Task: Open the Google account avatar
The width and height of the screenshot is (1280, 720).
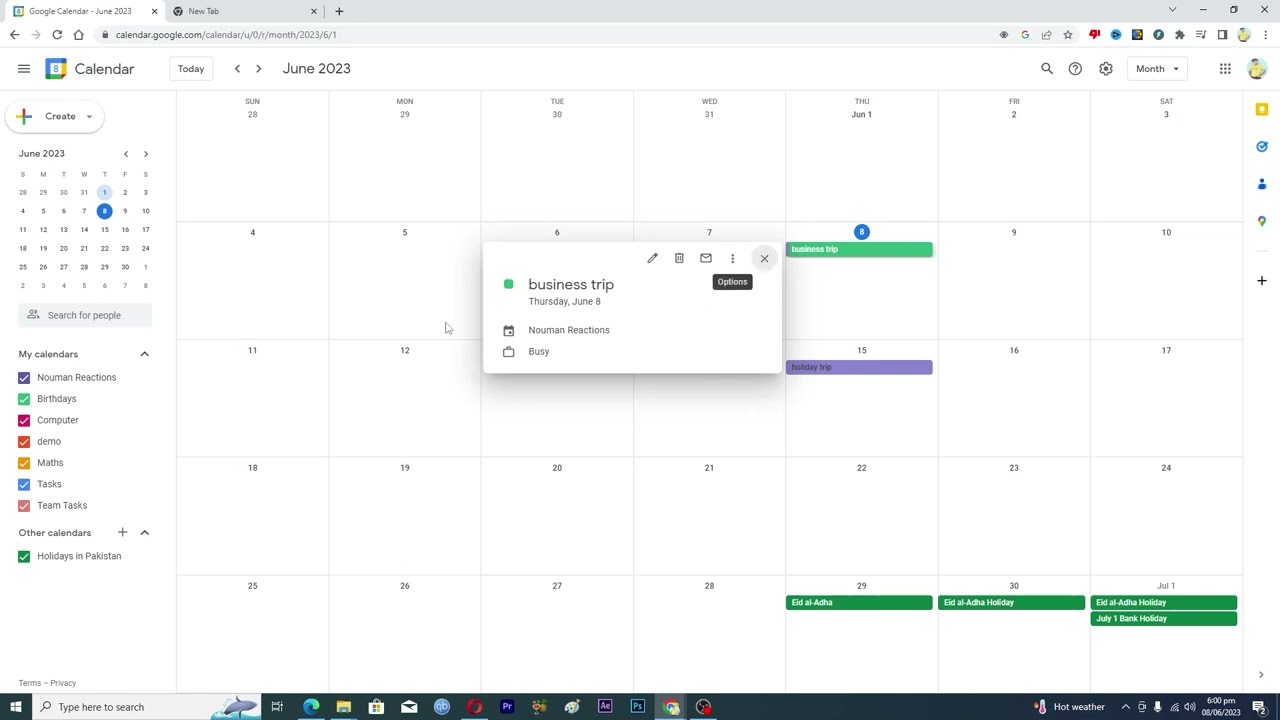Action: tap(1257, 69)
